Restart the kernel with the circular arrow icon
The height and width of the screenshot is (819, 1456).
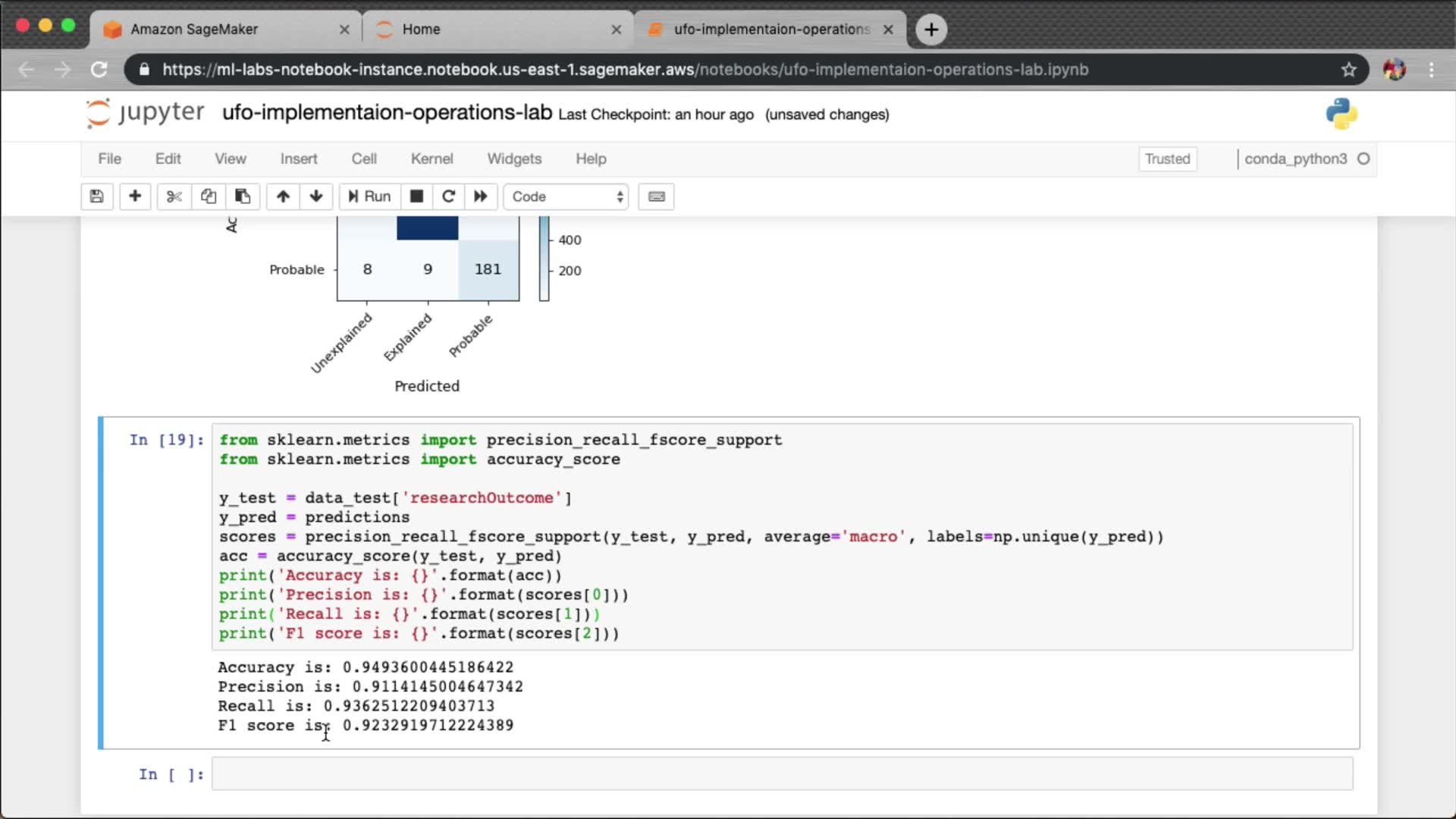pos(448,196)
